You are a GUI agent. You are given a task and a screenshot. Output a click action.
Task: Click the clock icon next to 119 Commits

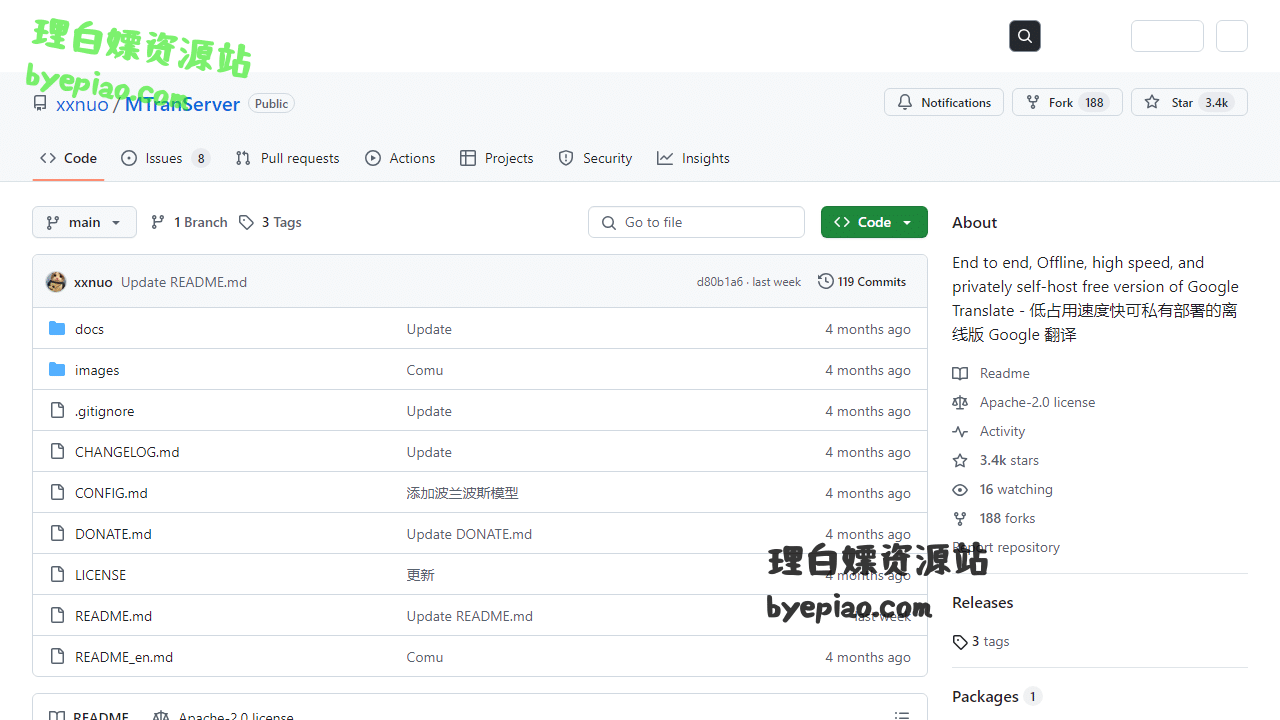[826, 282]
